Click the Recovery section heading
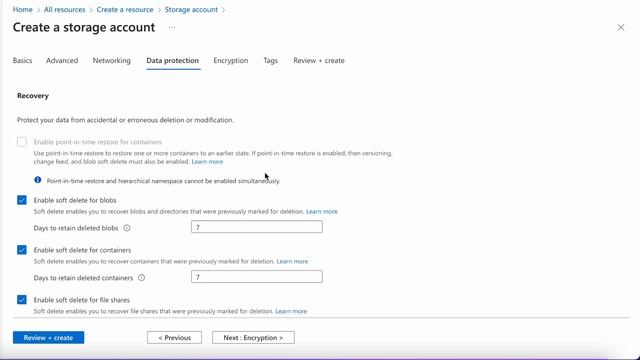The width and height of the screenshot is (640, 360). pyautogui.click(x=33, y=96)
